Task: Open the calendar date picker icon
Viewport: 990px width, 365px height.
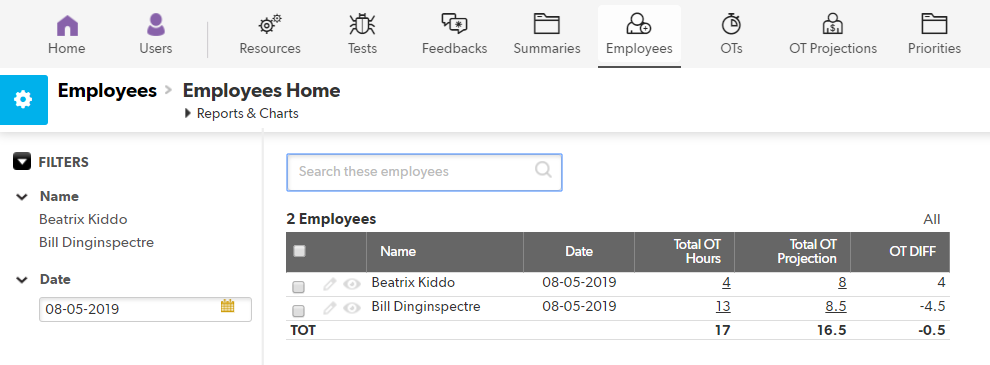Action: tap(227, 306)
